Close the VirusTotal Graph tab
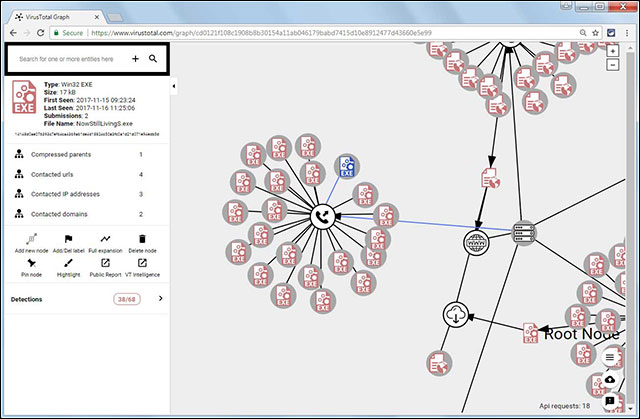 pyautogui.click(x=97, y=17)
